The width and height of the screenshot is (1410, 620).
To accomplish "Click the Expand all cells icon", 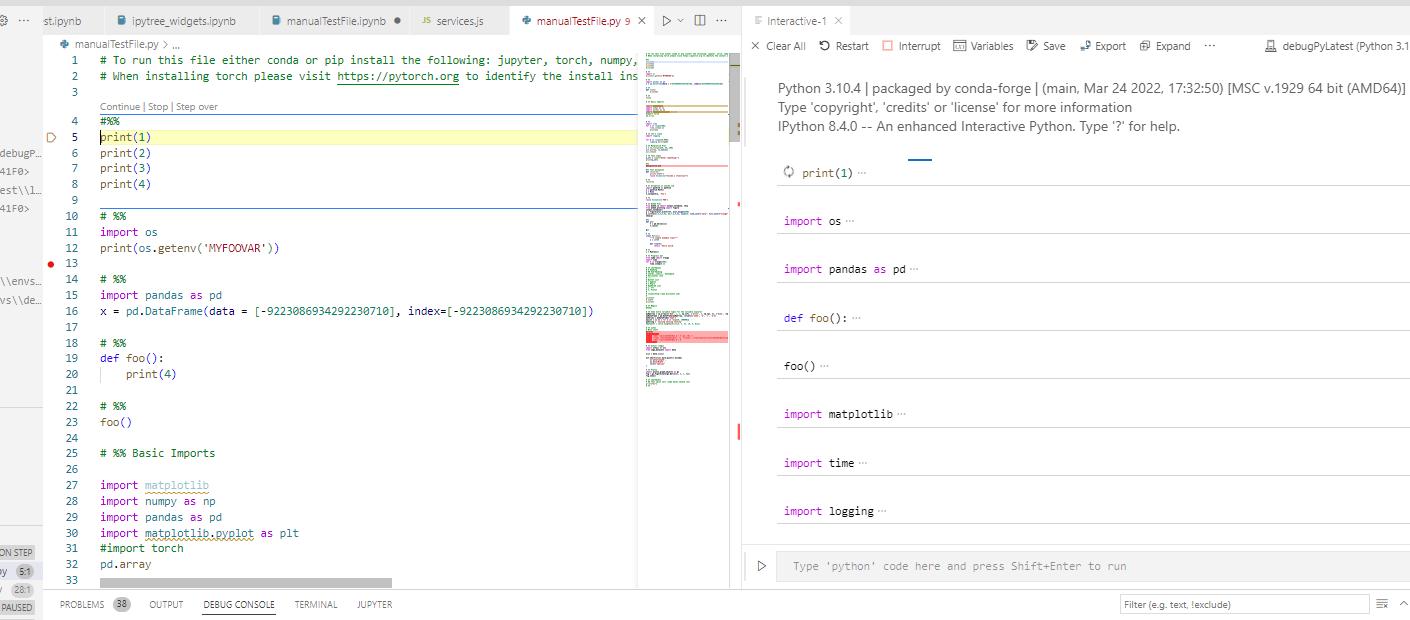I will pyautogui.click(x=1146, y=46).
